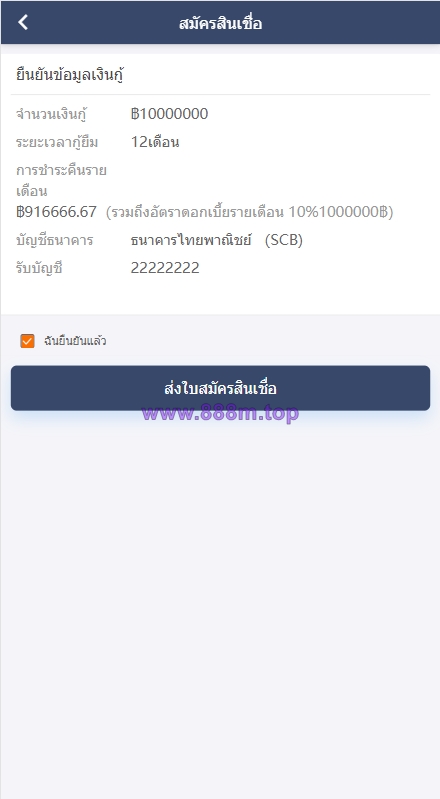The image size is (440, 799).
Task: Select the ฿916666.67 monthly repayment amount
Action: click(x=56, y=211)
